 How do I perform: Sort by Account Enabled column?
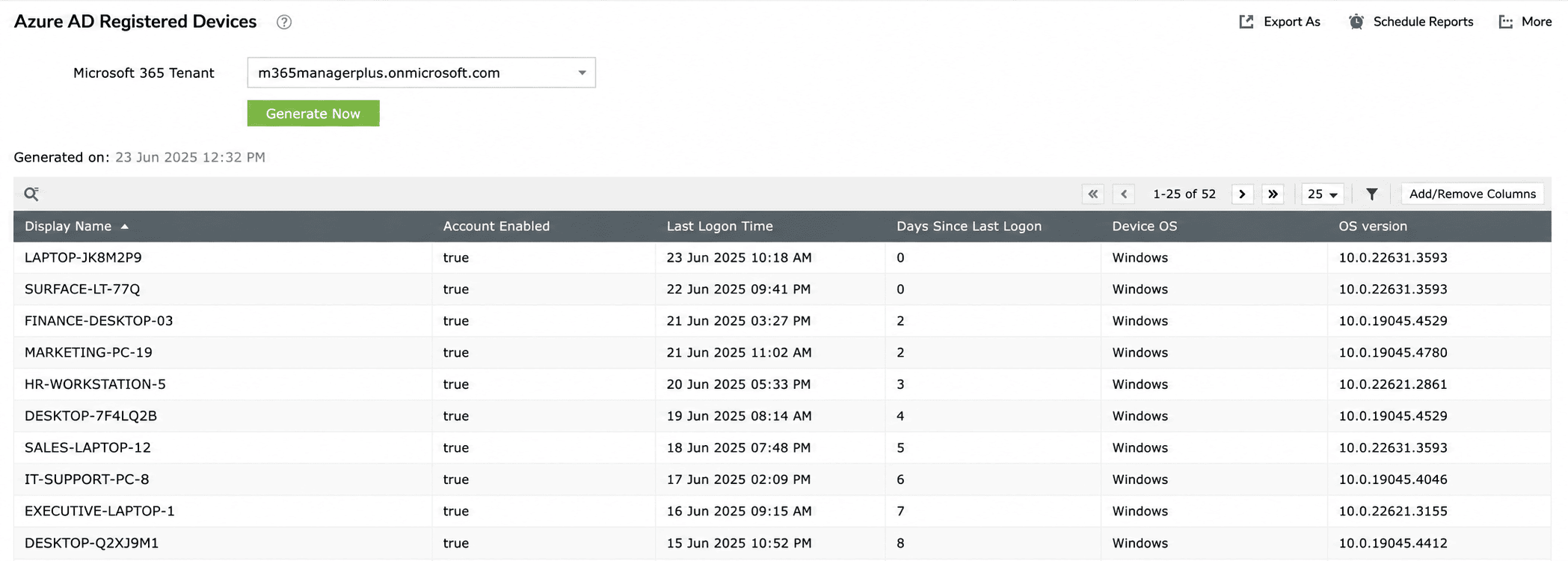496,226
